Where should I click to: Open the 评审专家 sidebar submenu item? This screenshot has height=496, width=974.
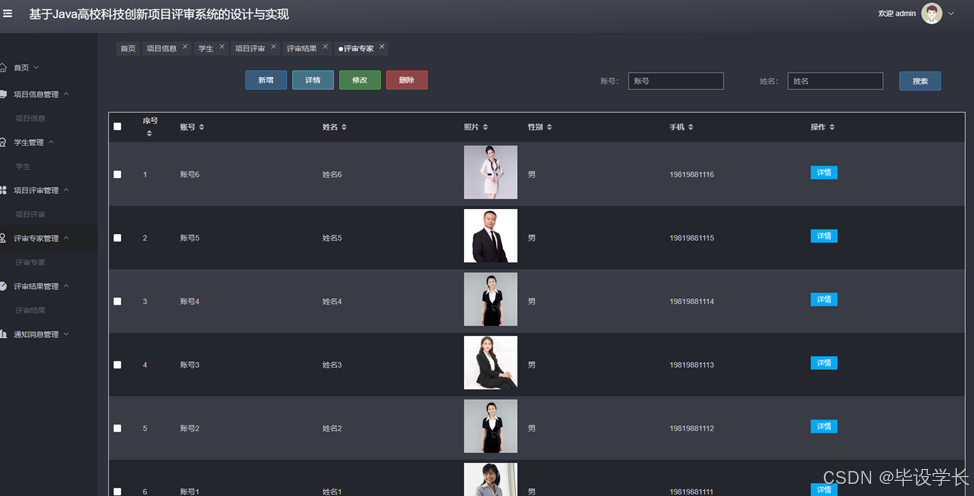pyautogui.click(x=30, y=262)
